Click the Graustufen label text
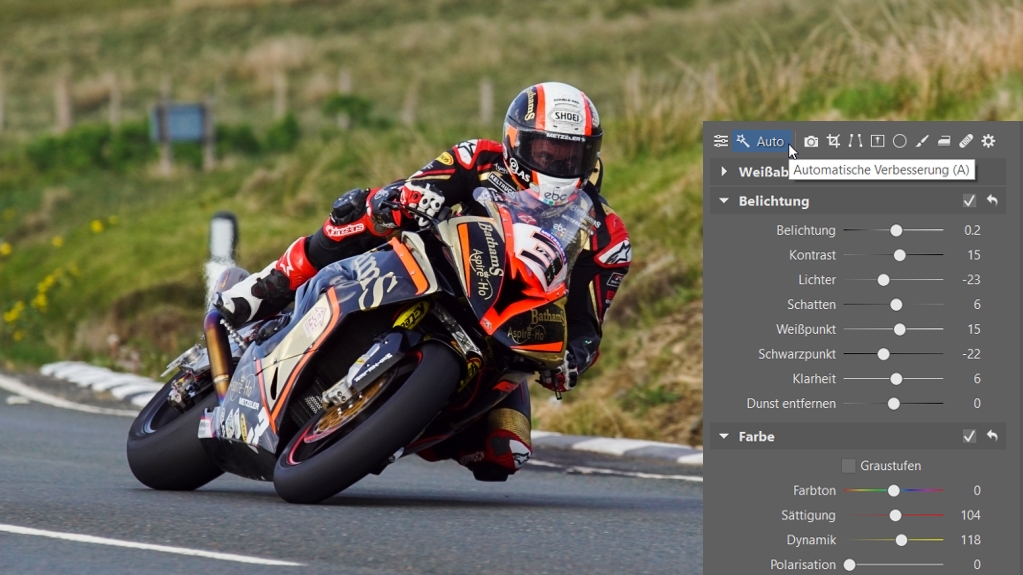 [891, 466]
